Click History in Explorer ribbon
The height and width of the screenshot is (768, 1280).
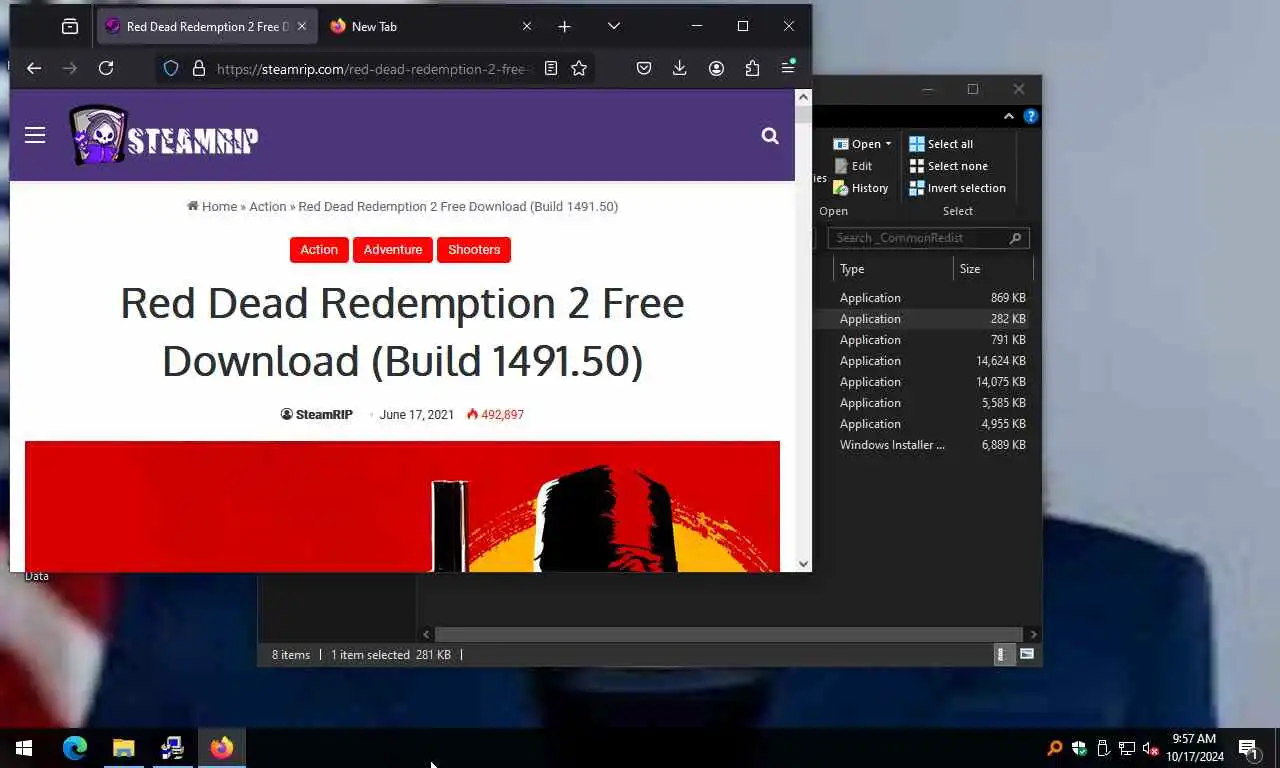pos(861,188)
